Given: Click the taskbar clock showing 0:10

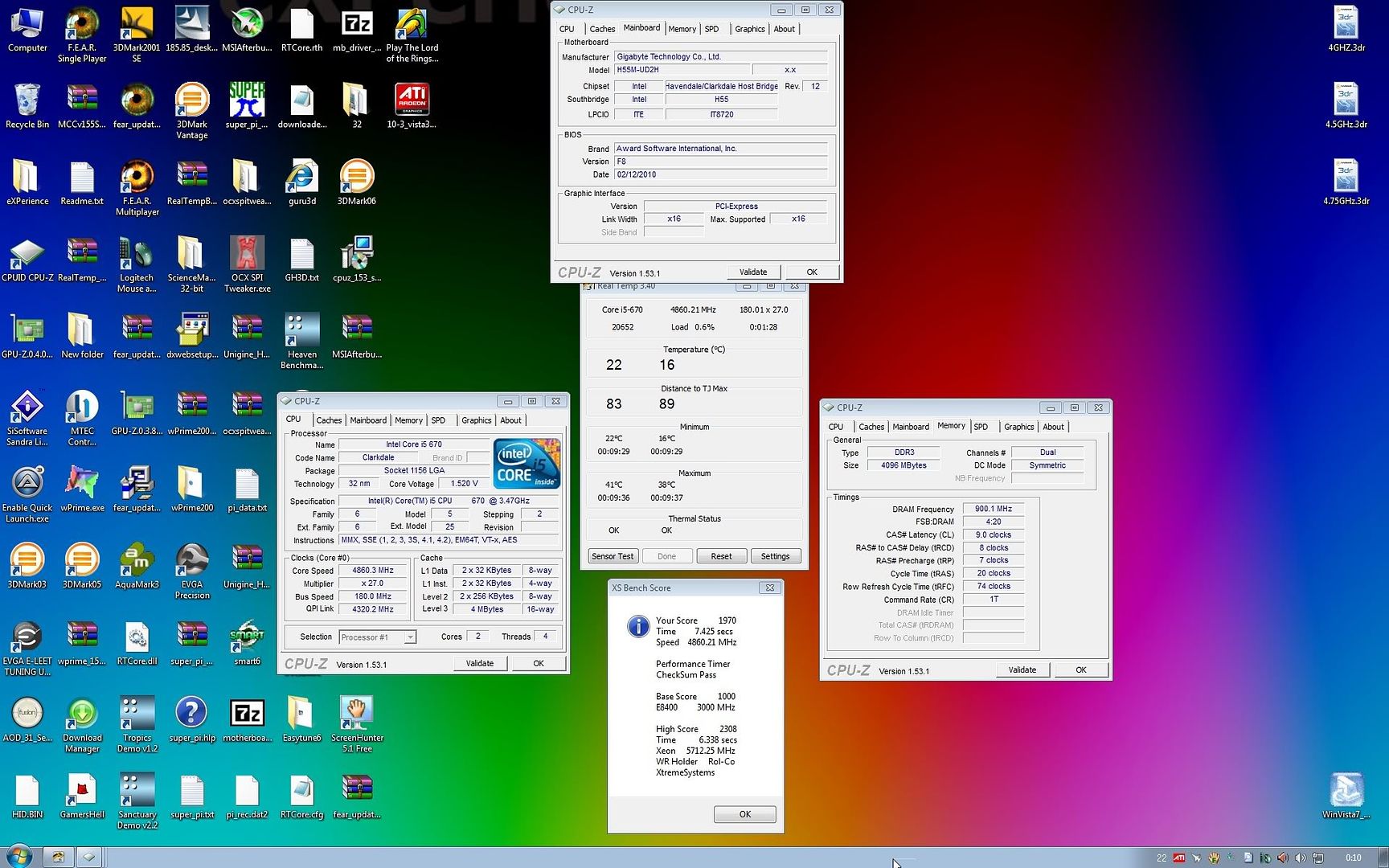Looking at the screenshot, I should pyautogui.click(x=1354, y=858).
